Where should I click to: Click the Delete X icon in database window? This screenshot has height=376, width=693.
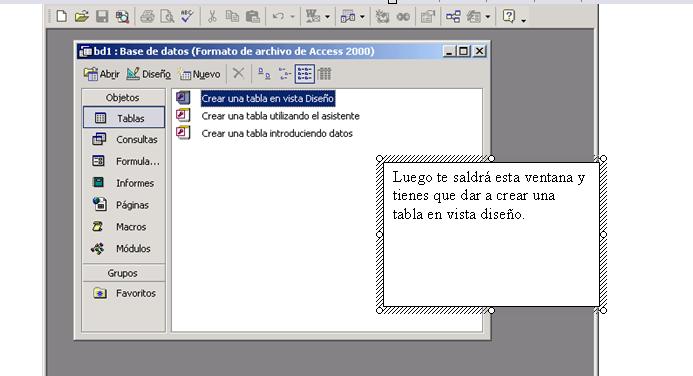coord(238,73)
